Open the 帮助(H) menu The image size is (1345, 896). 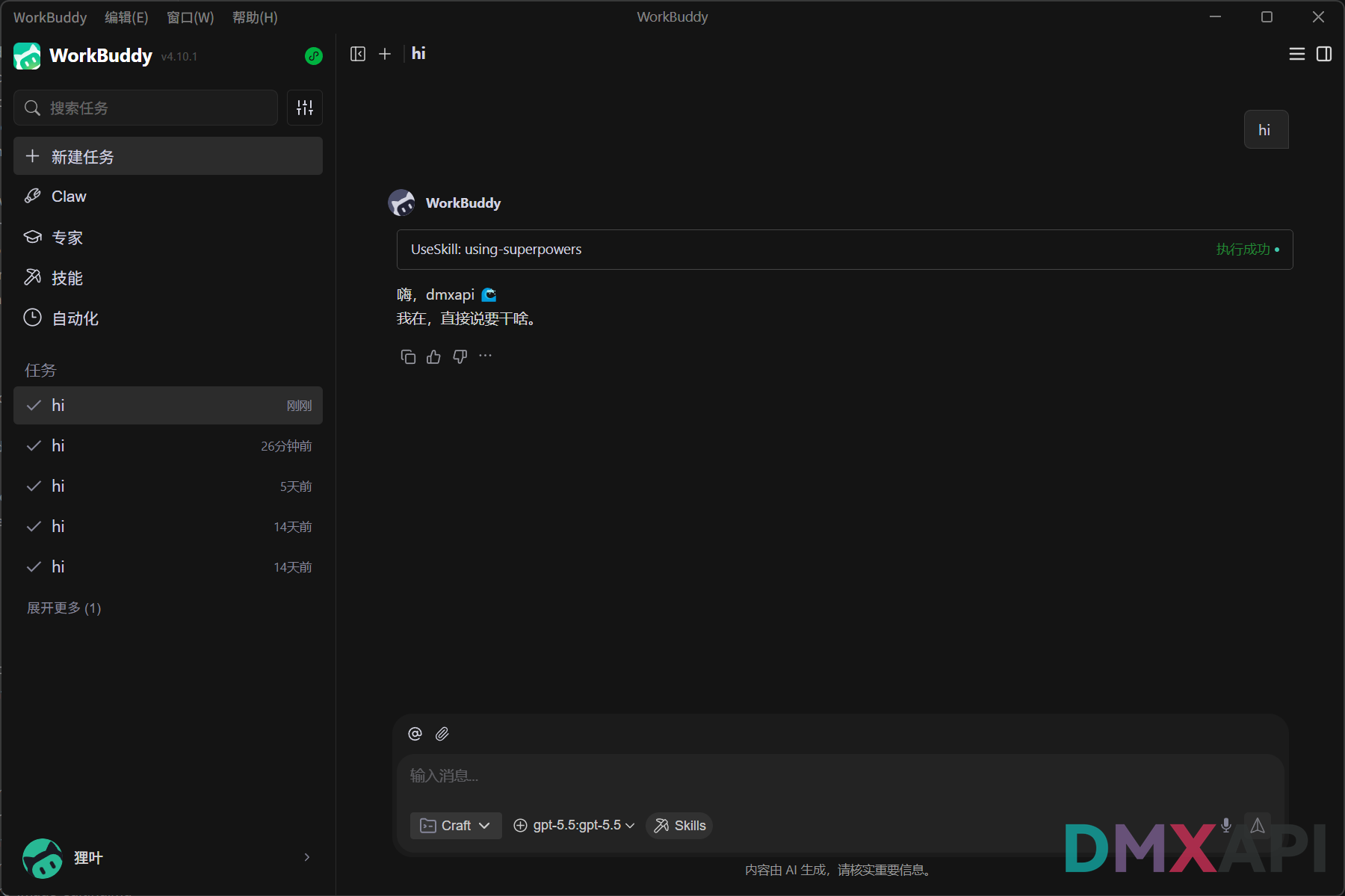tap(255, 17)
